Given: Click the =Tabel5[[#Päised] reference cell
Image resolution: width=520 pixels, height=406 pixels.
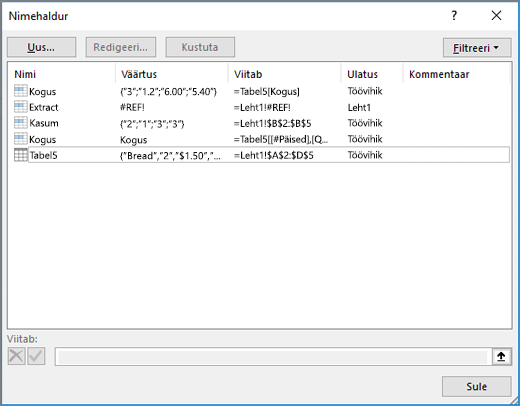Looking at the screenshot, I should 281,139.
